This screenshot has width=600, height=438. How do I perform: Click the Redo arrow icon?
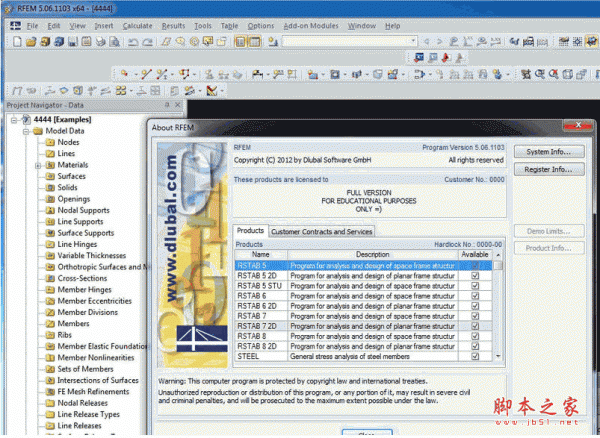click(x=147, y=41)
